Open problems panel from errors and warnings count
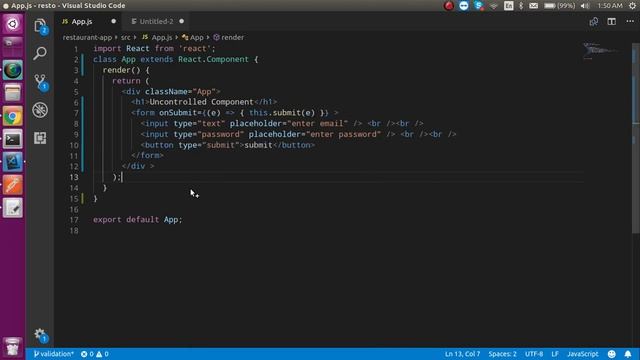This screenshot has height=360, width=640. [95, 354]
